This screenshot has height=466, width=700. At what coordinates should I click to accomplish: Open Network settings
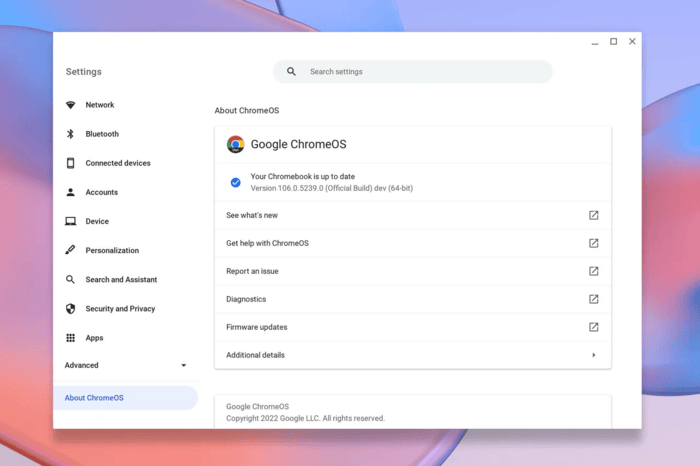click(x=100, y=105)
